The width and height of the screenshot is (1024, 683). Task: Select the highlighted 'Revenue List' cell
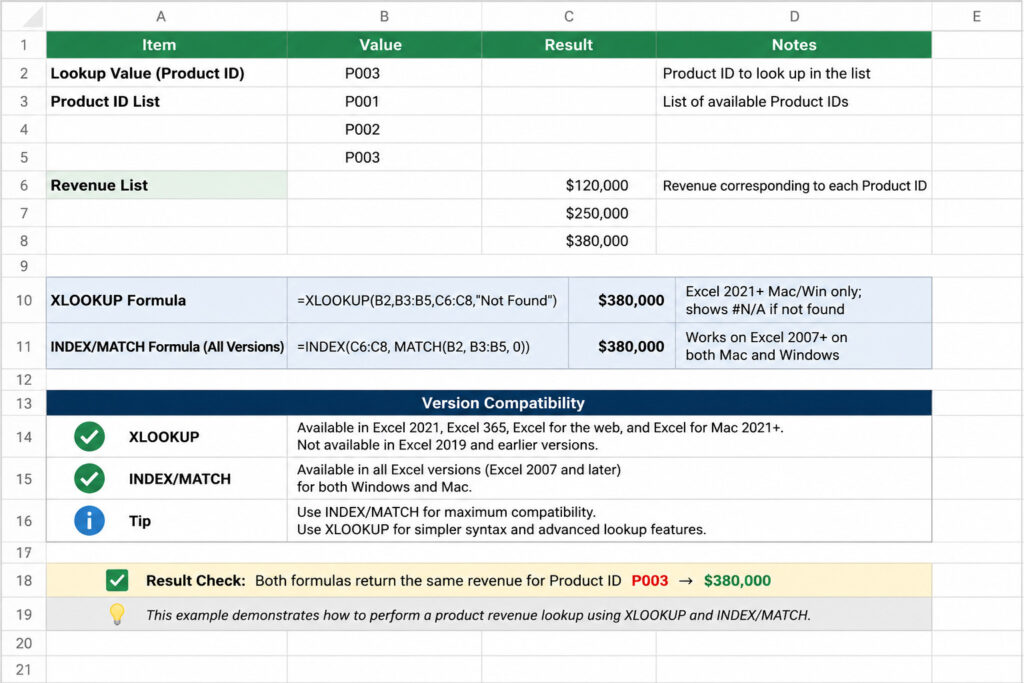pos(167,185)
